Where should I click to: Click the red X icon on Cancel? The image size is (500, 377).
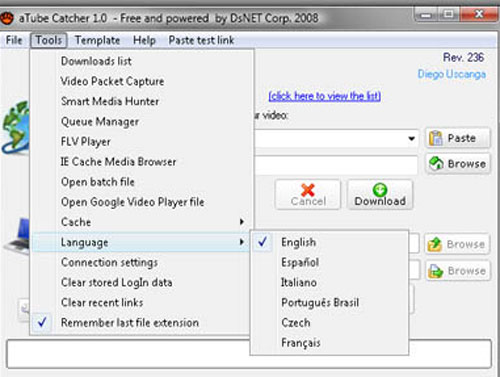pyautogui.click(x=307, y=190)
